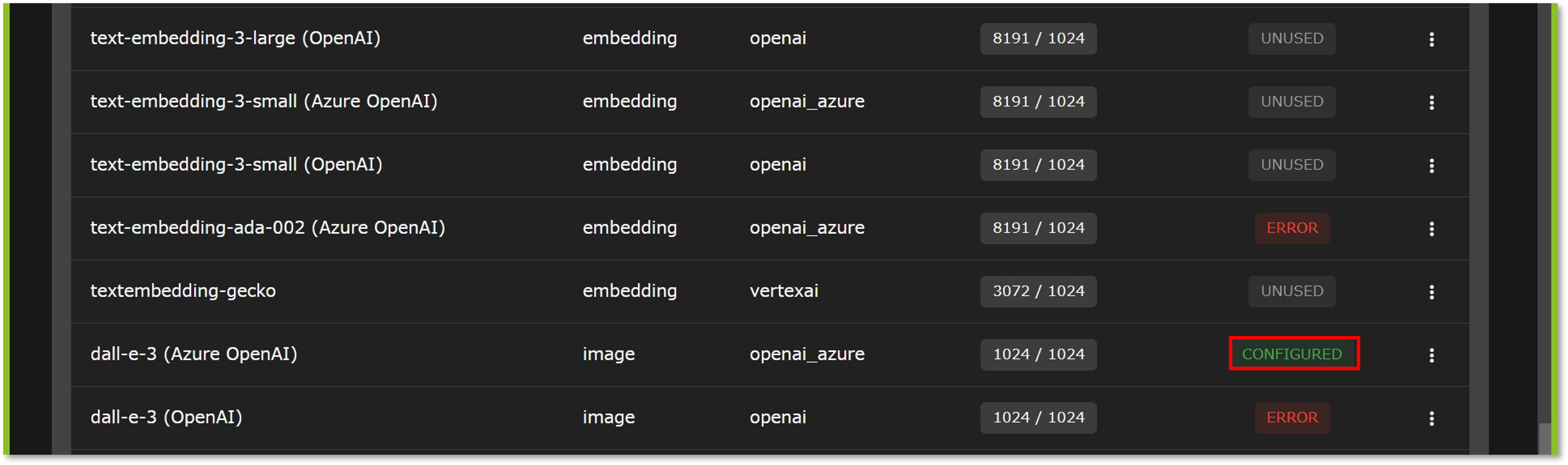This screenshot has width=1568, height=465.
Task: Open three-dot menu for textembedding-gecko row
Action: point(1431,292)
